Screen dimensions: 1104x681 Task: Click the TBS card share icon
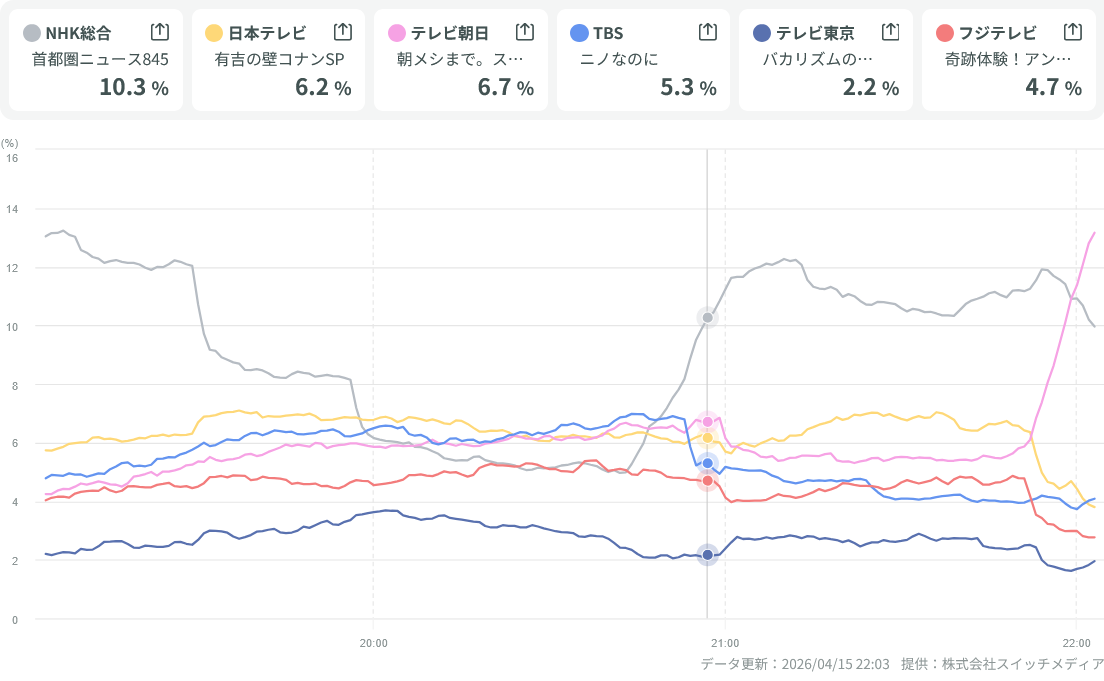(707, 32)
